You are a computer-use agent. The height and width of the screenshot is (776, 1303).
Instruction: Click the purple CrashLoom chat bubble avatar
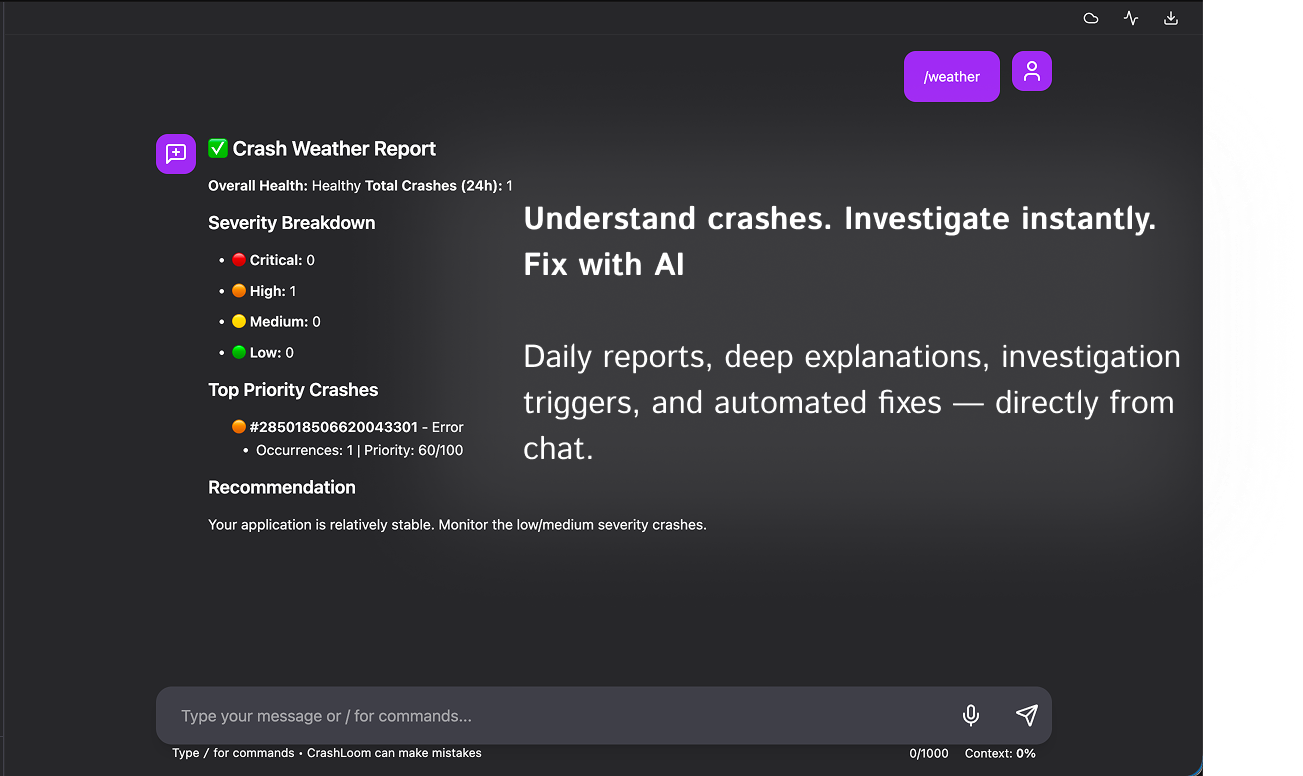(x=175, y=153)
